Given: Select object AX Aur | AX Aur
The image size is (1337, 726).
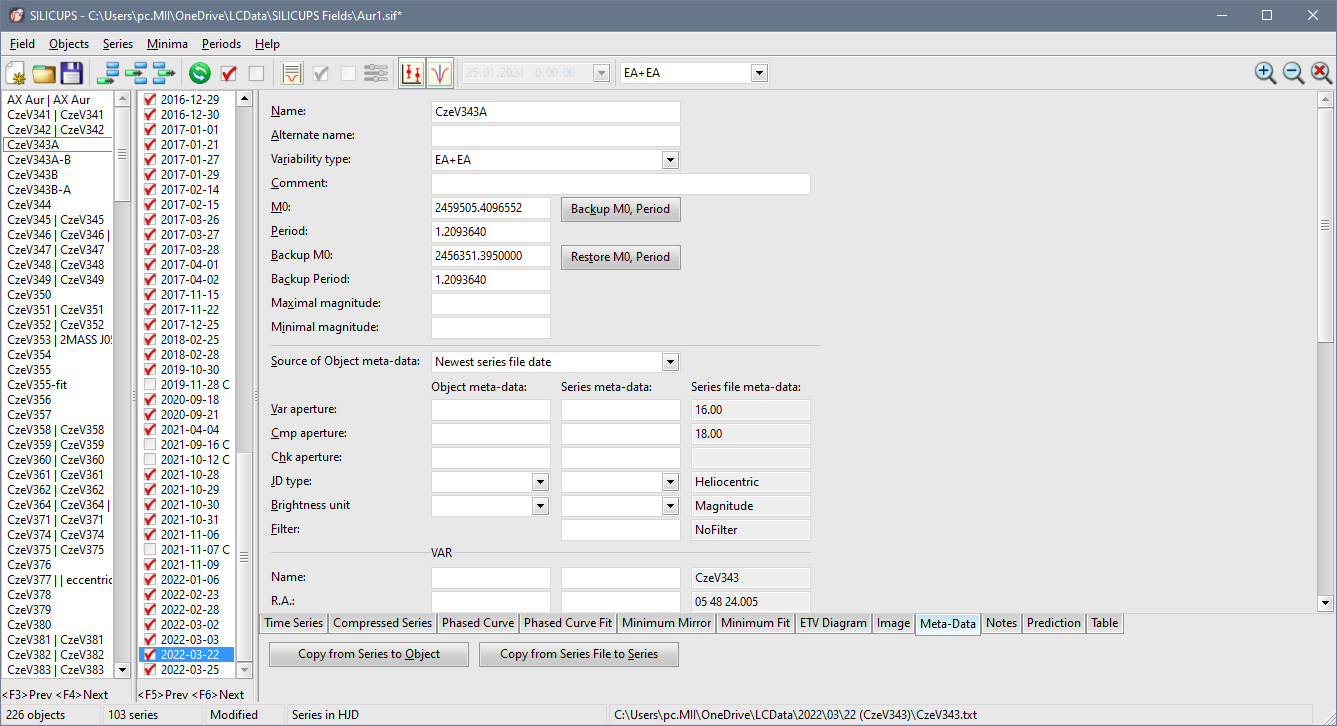Looking at the screenshot, I should pyautogui.click(x=49, y=100).
